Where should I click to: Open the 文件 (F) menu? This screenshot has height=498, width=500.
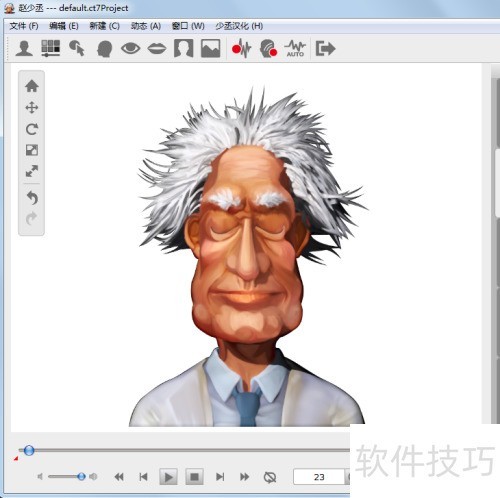coord(24,26)
